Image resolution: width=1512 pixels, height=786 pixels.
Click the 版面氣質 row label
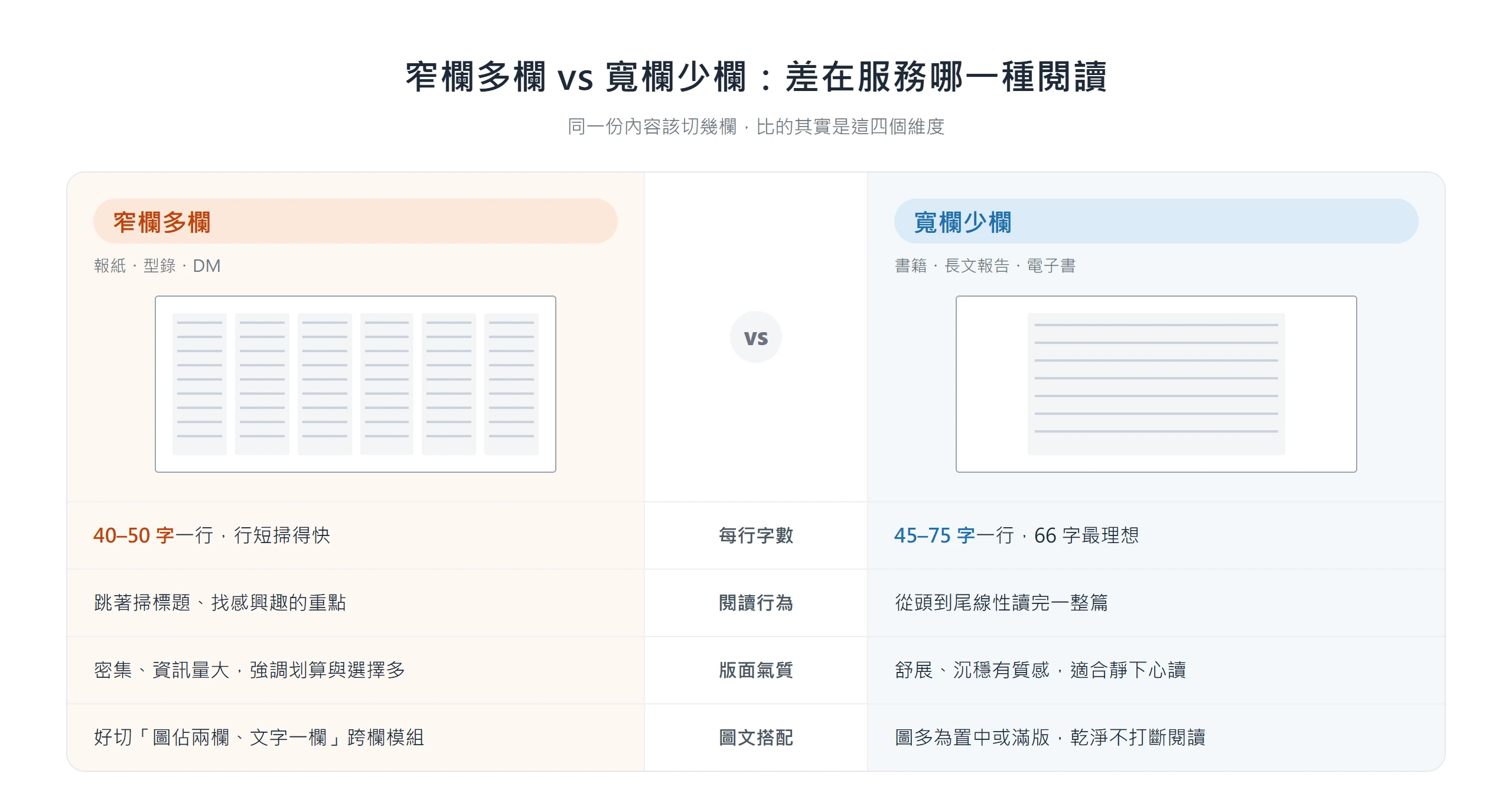756,670
